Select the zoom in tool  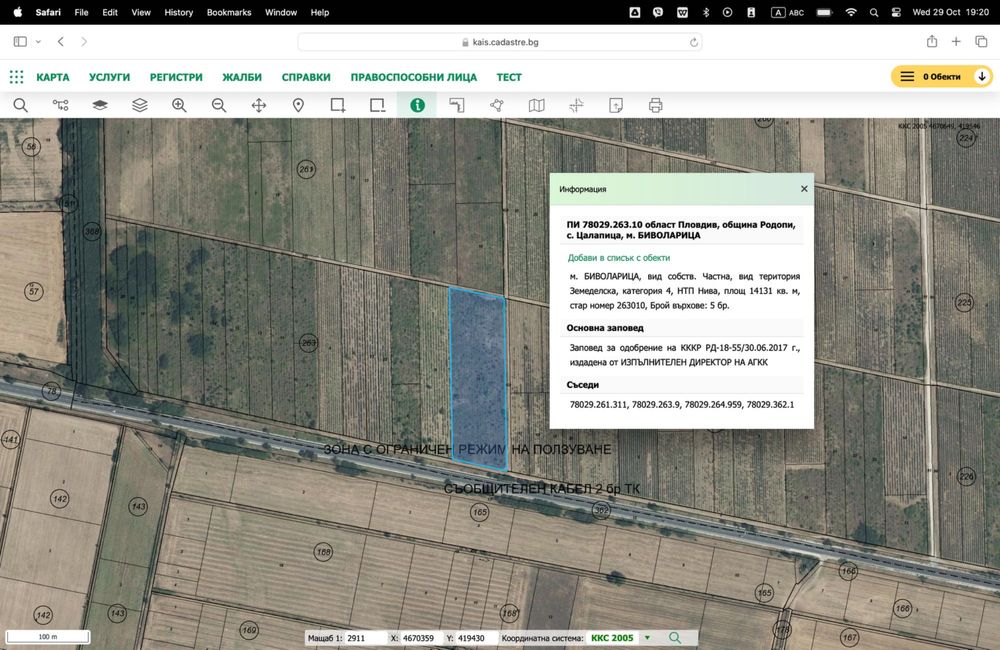[x=179, y=105]
